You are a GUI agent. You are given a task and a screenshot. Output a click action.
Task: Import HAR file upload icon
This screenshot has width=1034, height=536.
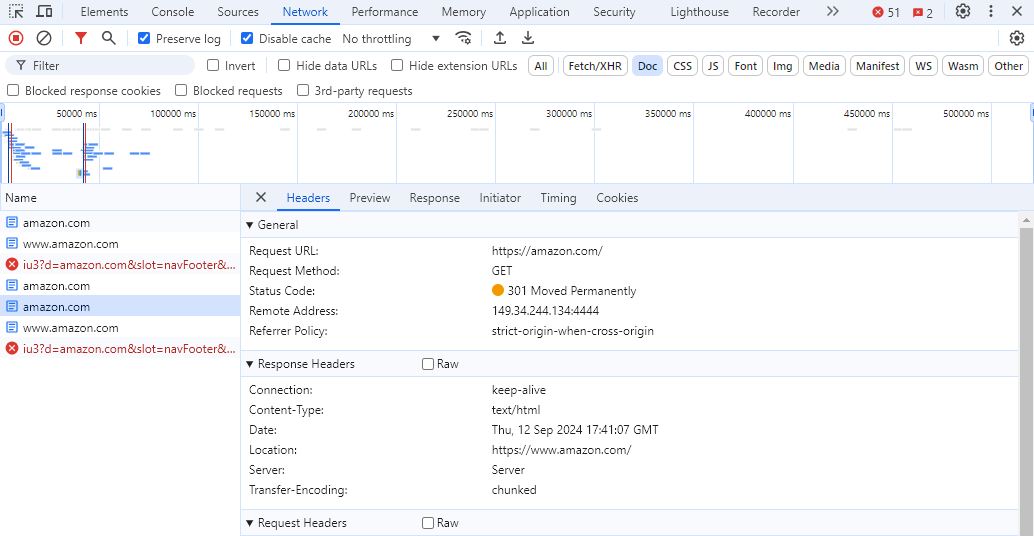tap(500, 38)
